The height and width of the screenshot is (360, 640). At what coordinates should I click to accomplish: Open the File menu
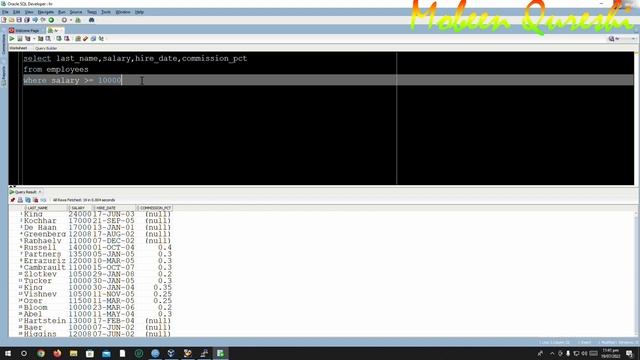(x=5, y=12)
